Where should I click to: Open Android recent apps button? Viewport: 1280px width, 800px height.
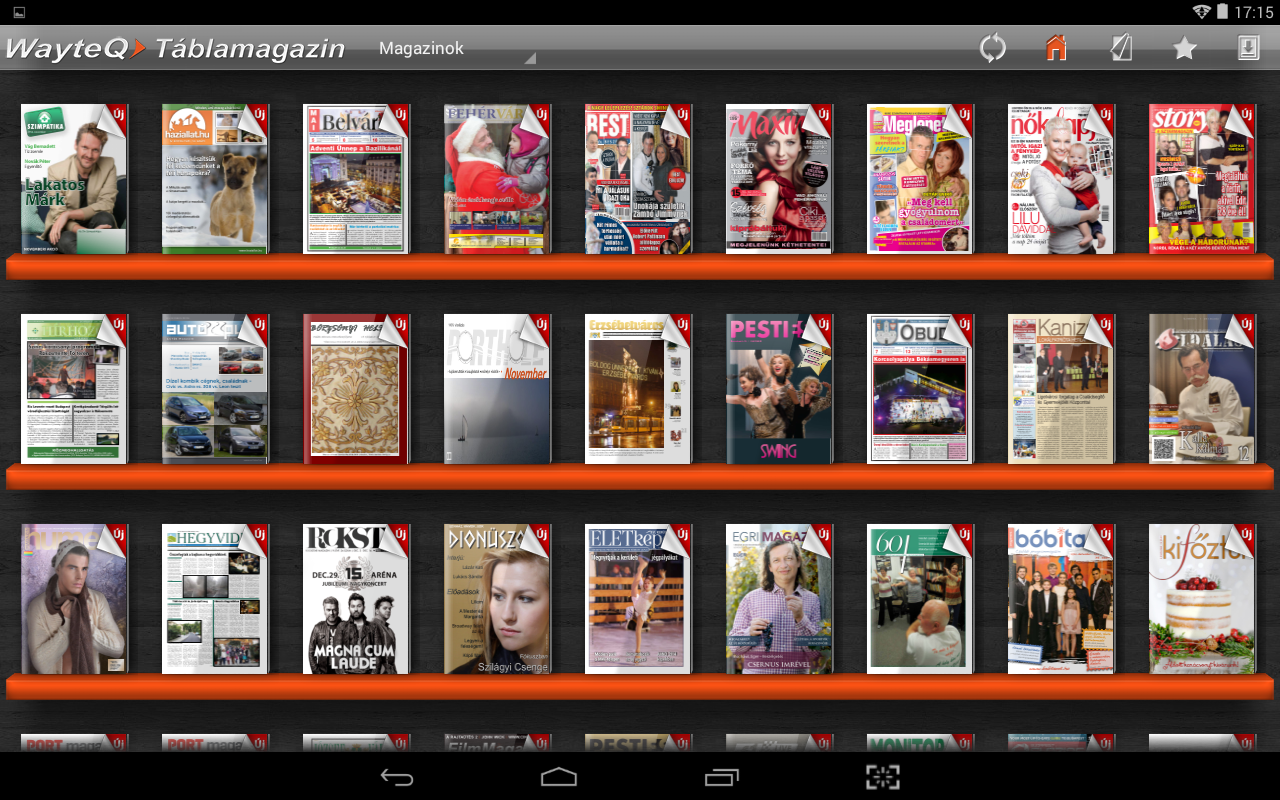point(721,777)
